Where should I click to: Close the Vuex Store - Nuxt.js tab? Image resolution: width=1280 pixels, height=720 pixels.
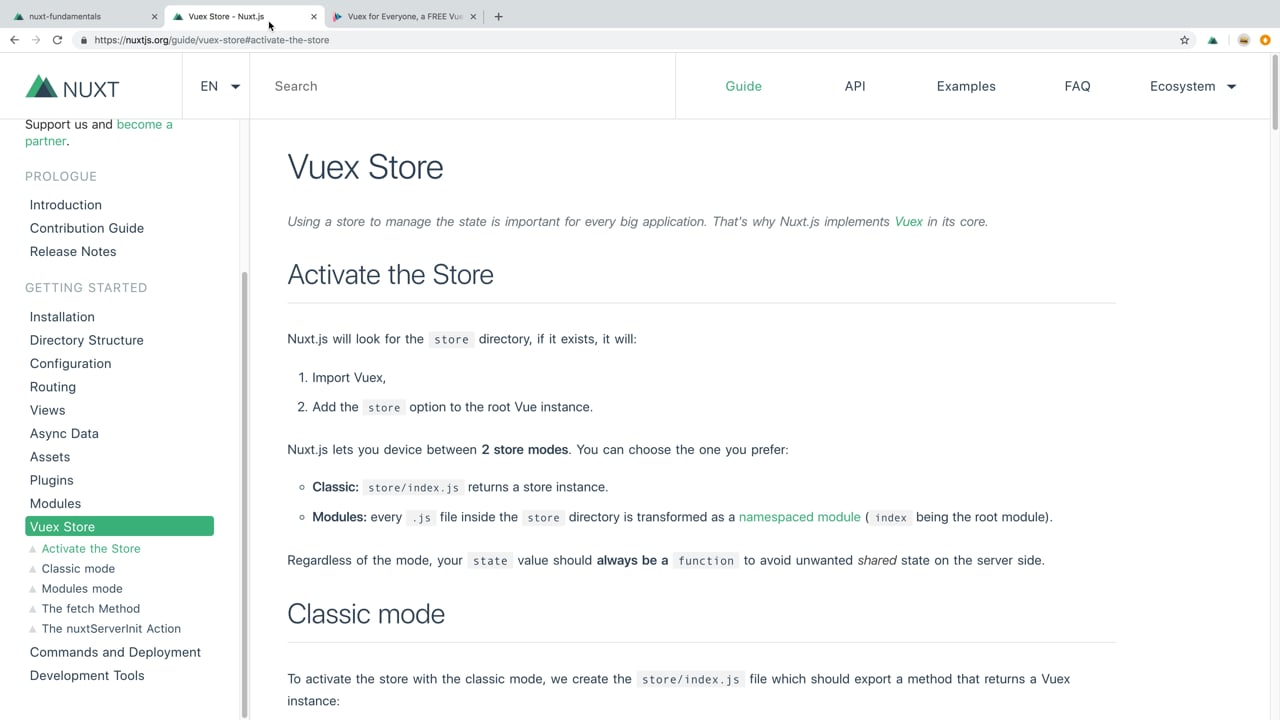point(314,17)
